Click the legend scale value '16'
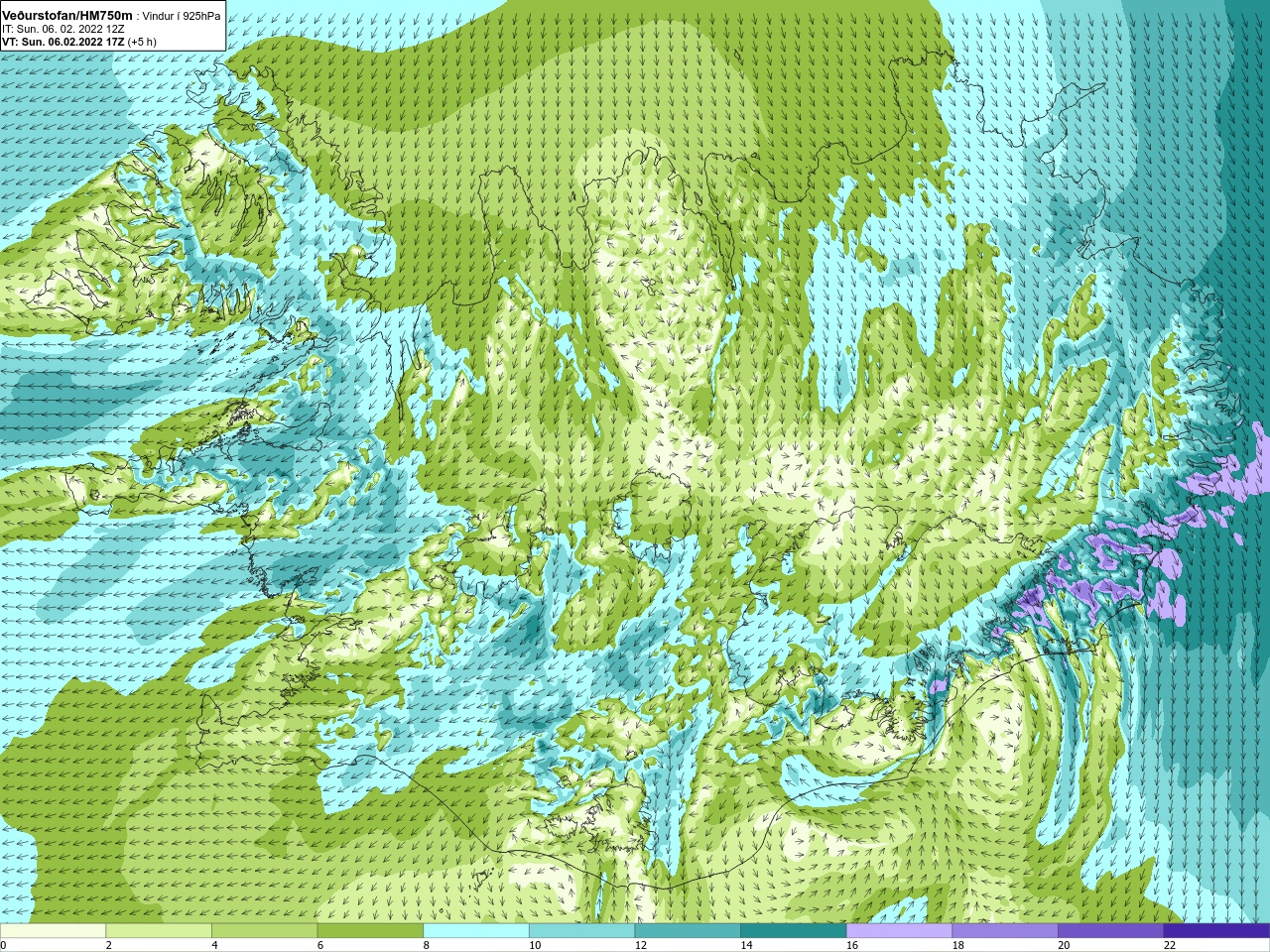Screen dimensions: 1270x952 pyautogui.click(x=852, y=945)
